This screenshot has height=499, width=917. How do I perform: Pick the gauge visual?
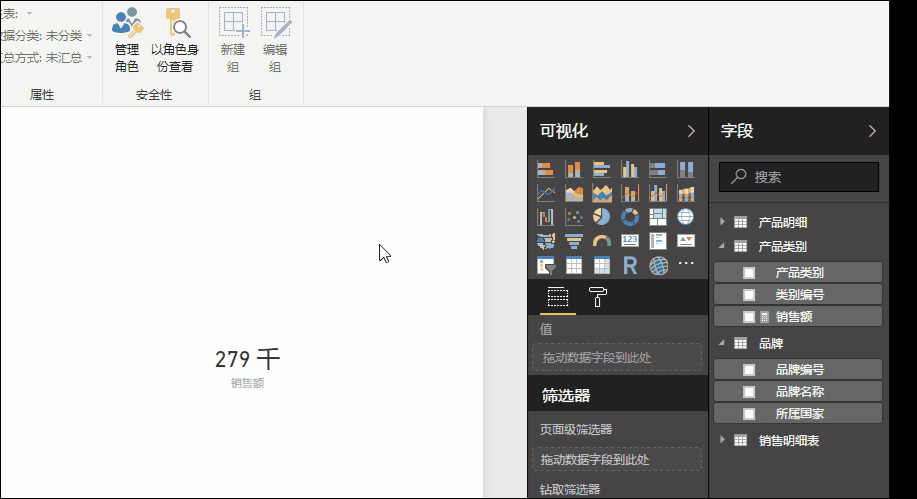point(601,241)
